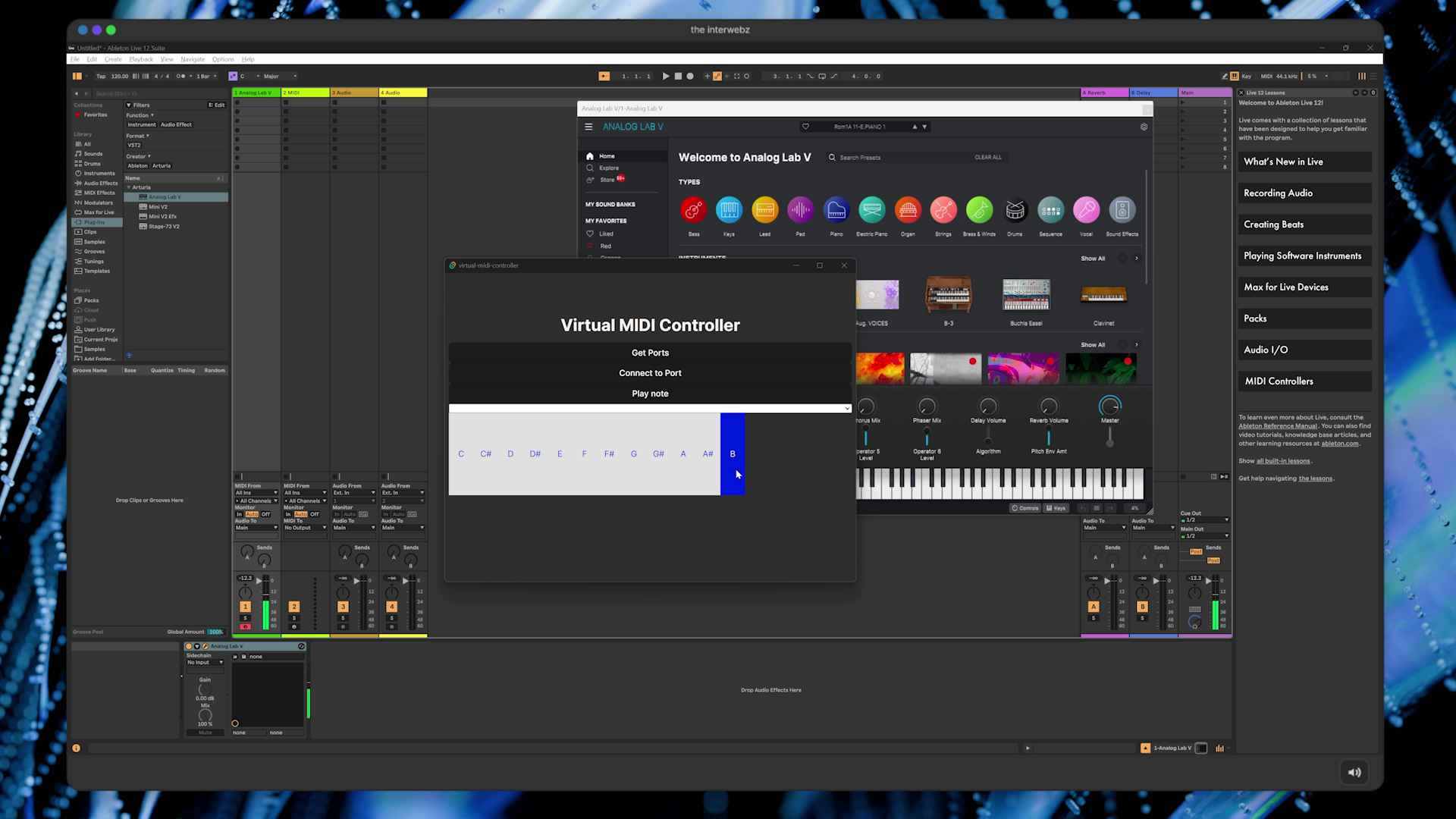Click the B note key on virtual keyboard
The width and height of the screenshot is (1456, 819).
point(732,453)
